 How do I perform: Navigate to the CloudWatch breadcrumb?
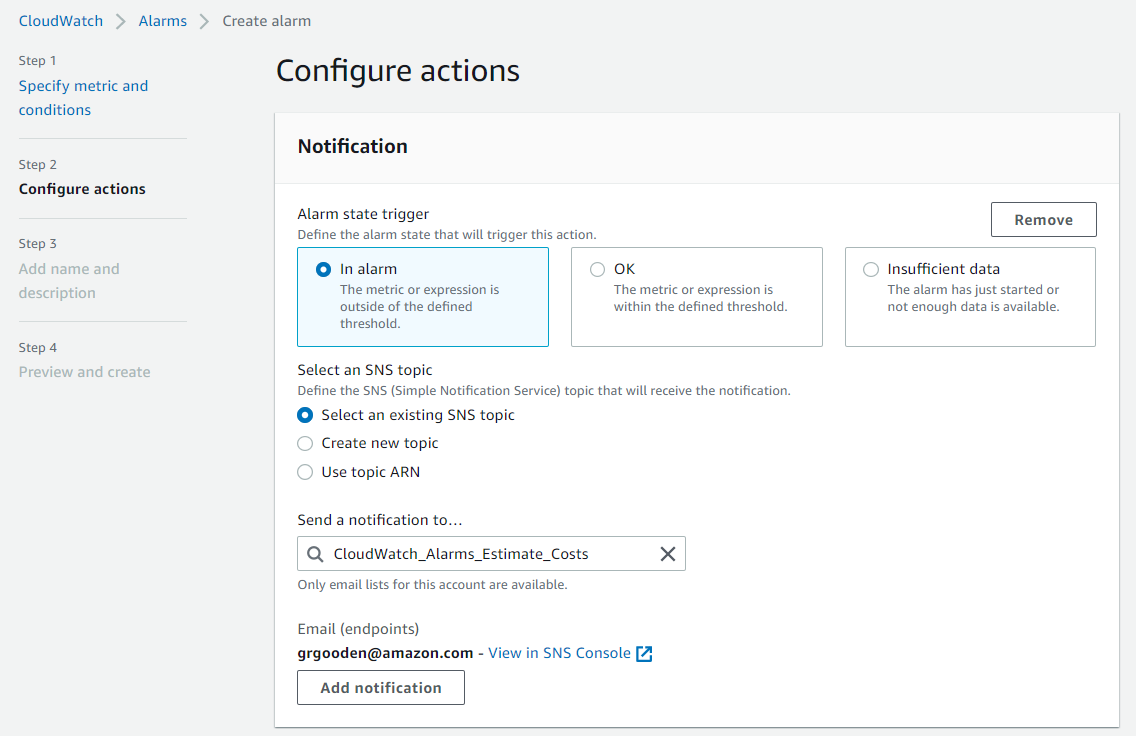coord(60,20)
